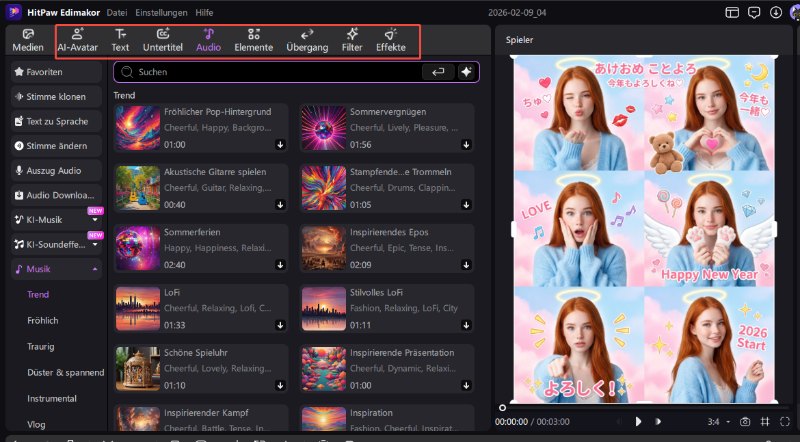This screenshot has height=442, width=800.
Task: Expand the KI-Musik dropdown arrow
Action: click(95, 220)
